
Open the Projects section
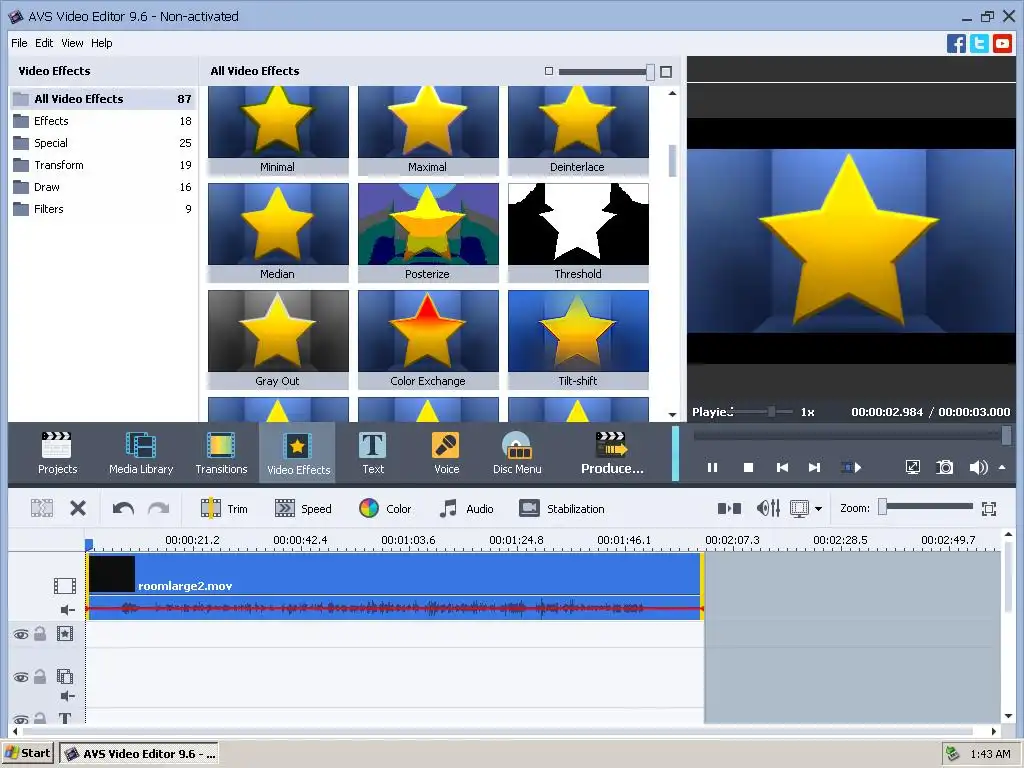pyautogui.click(x=57, y=453)
